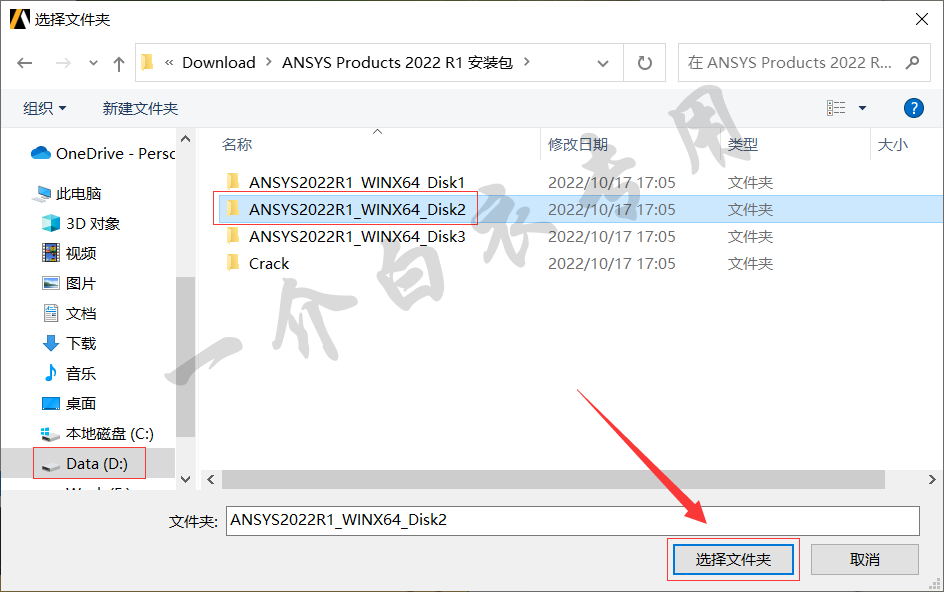944x592 pixels.
Task: Click the 新建文件夹 button
Action: click(x=140, y=108)
